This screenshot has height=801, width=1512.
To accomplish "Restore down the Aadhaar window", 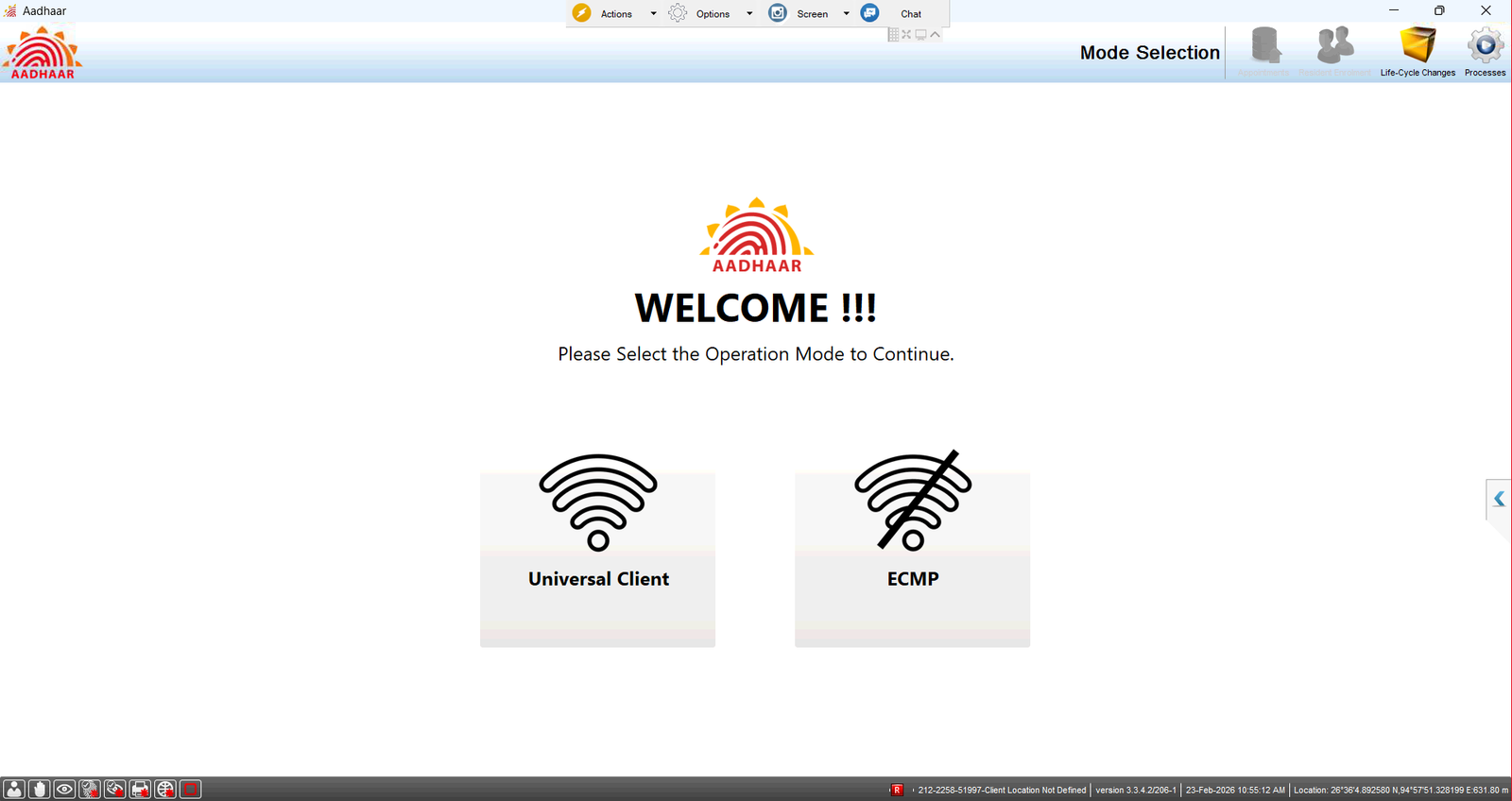I will pos(1439,10).
